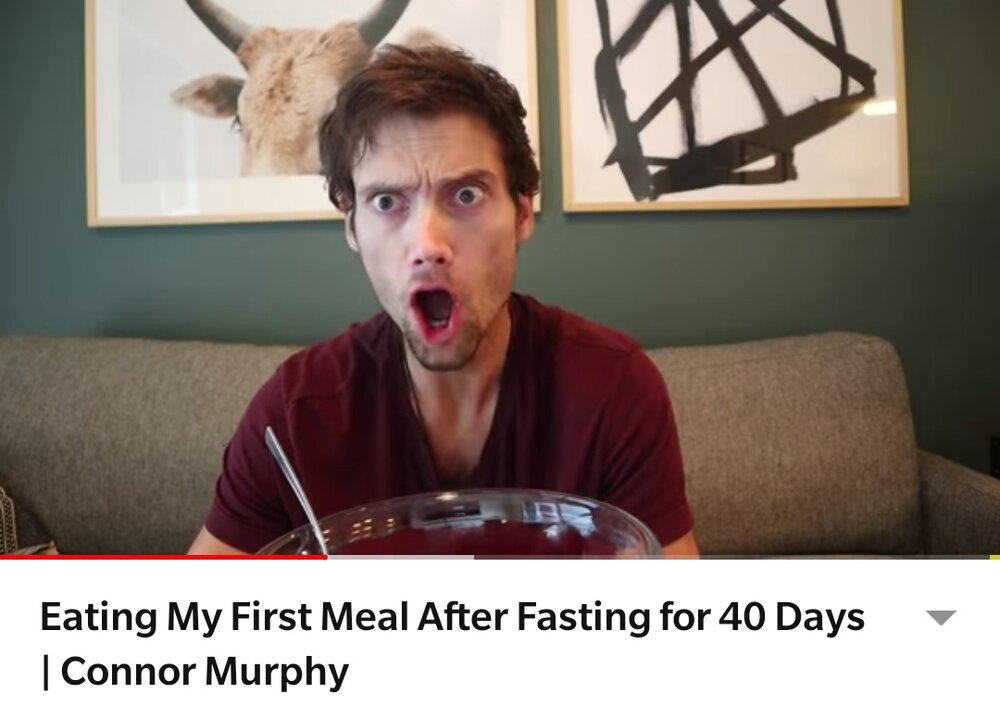This screenshot has height=706, width=1000.
Task: Tap the man's face in the video to show controls
Action: (435, 249)
